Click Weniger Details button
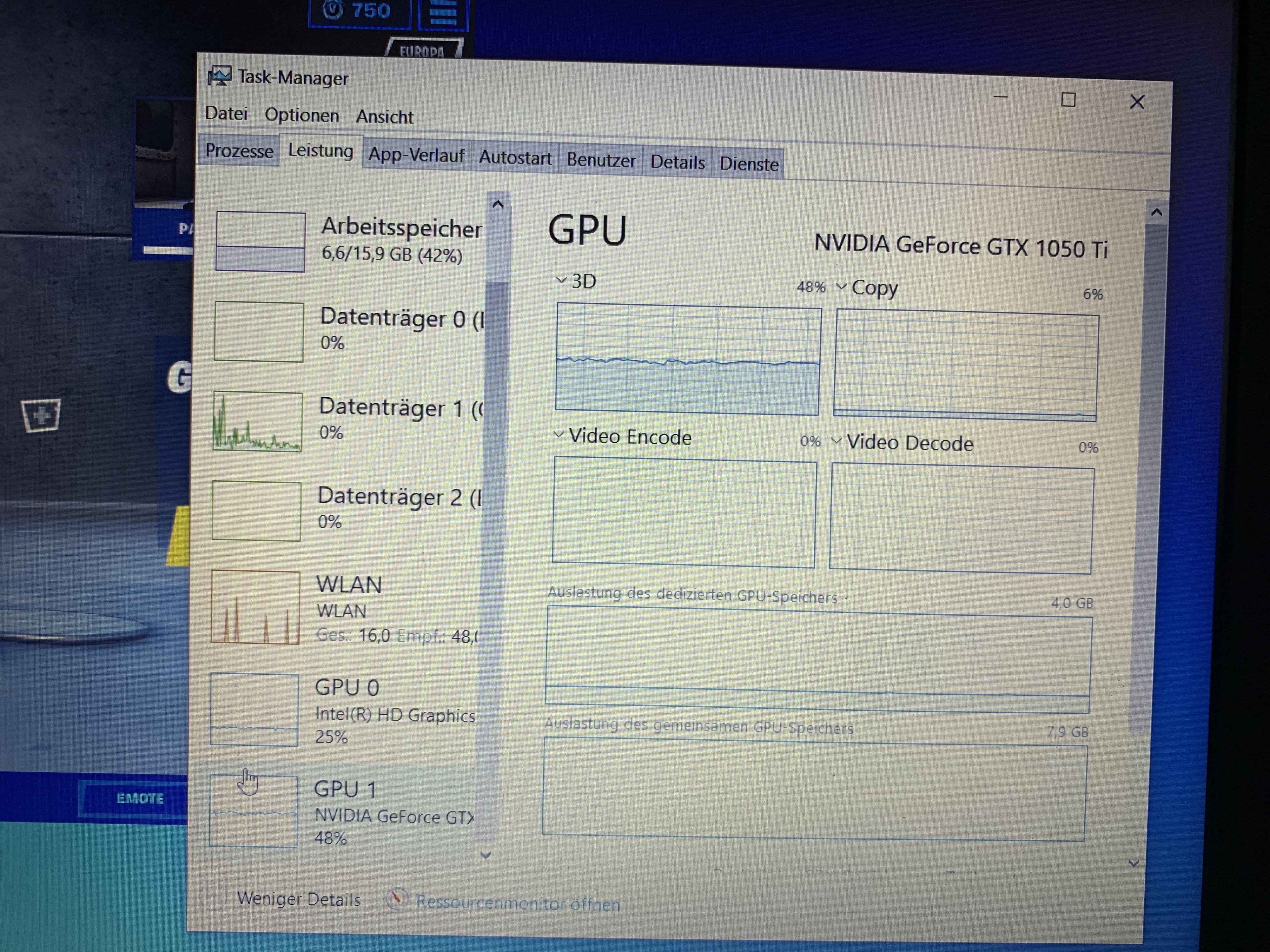1270x952 pixels. [x=299, y=899]
